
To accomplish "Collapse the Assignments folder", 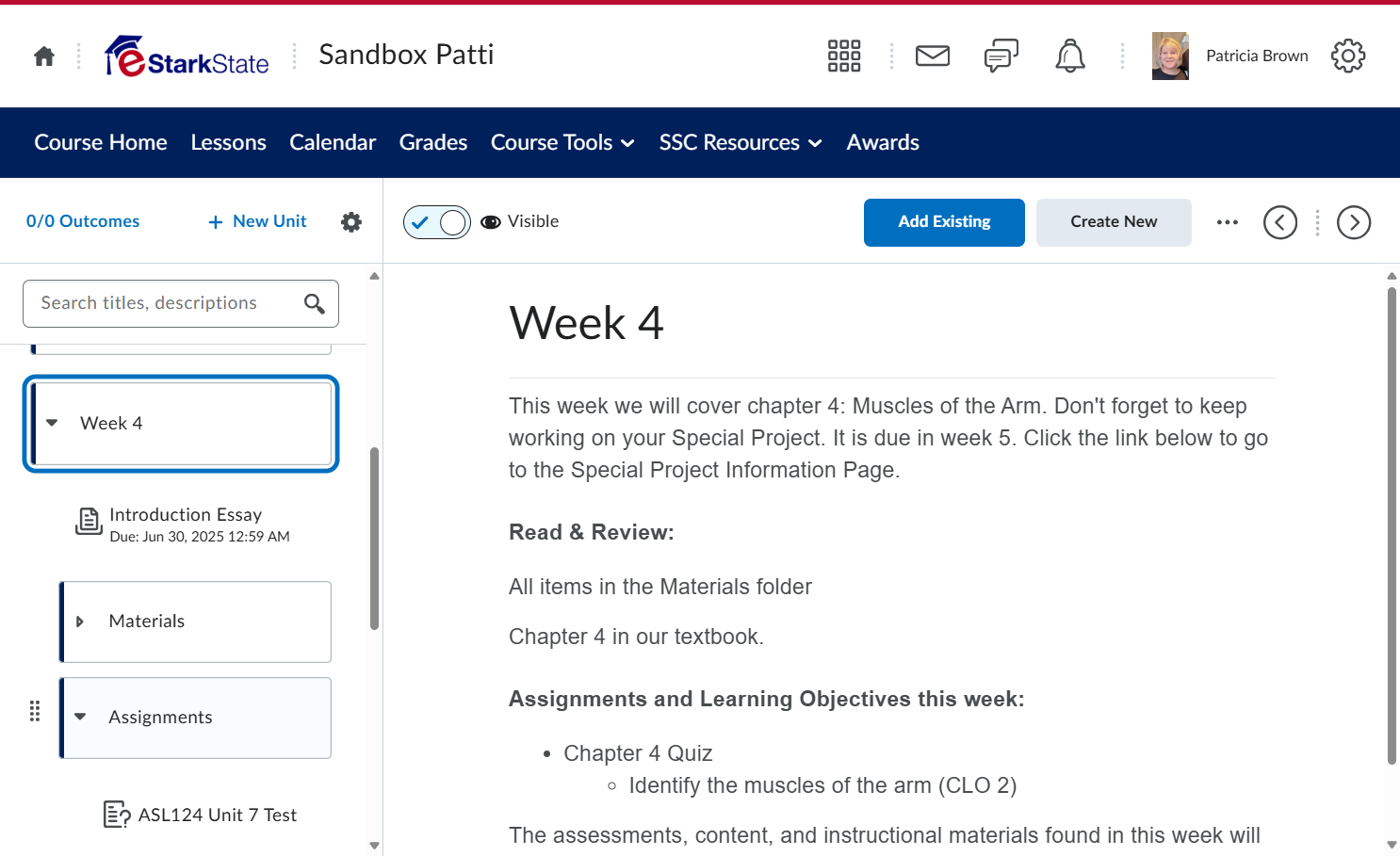I will 80,717.
